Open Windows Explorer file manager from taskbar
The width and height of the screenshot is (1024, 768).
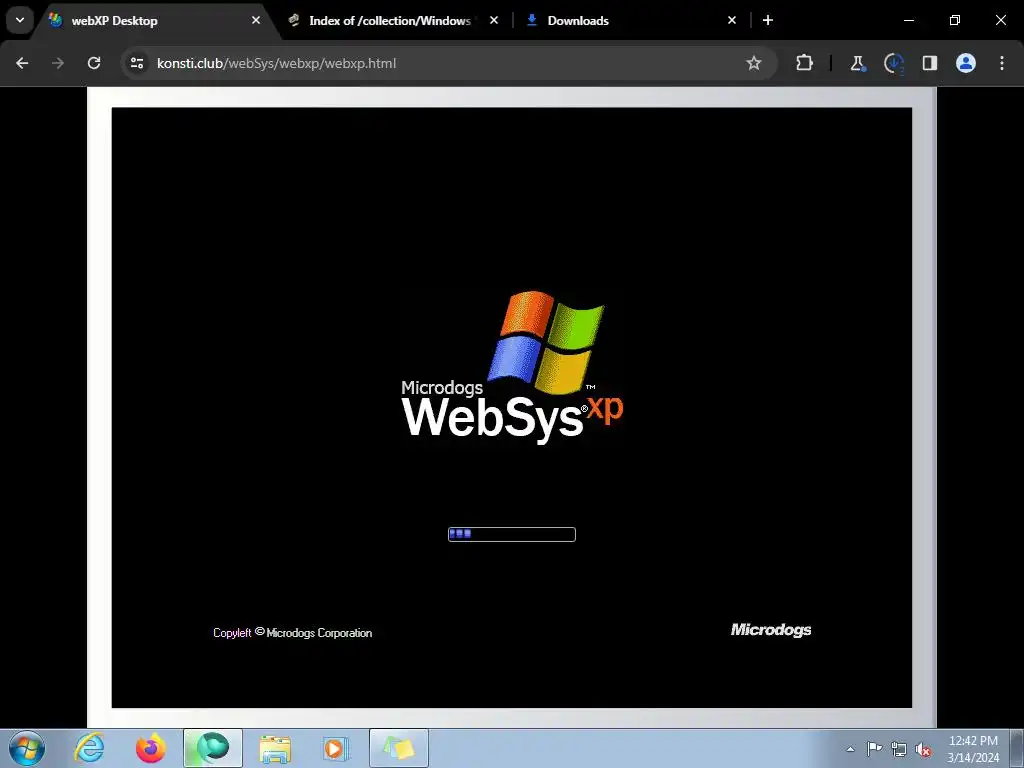[x=275, y=748]
